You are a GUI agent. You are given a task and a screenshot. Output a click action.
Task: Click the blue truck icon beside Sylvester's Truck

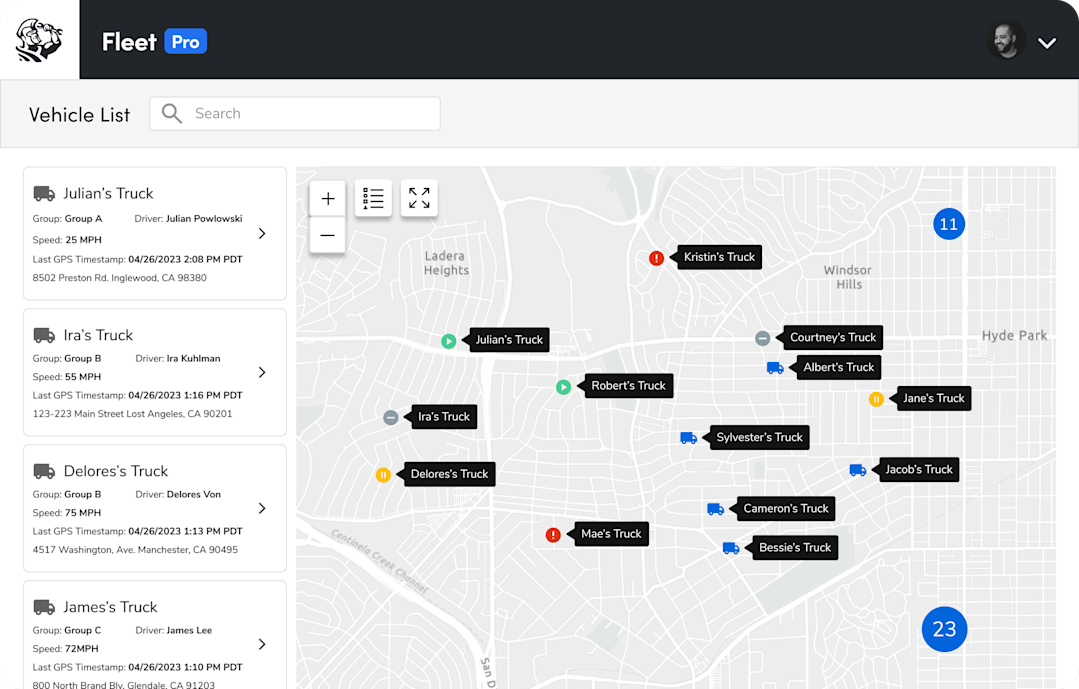coord(688,437)
